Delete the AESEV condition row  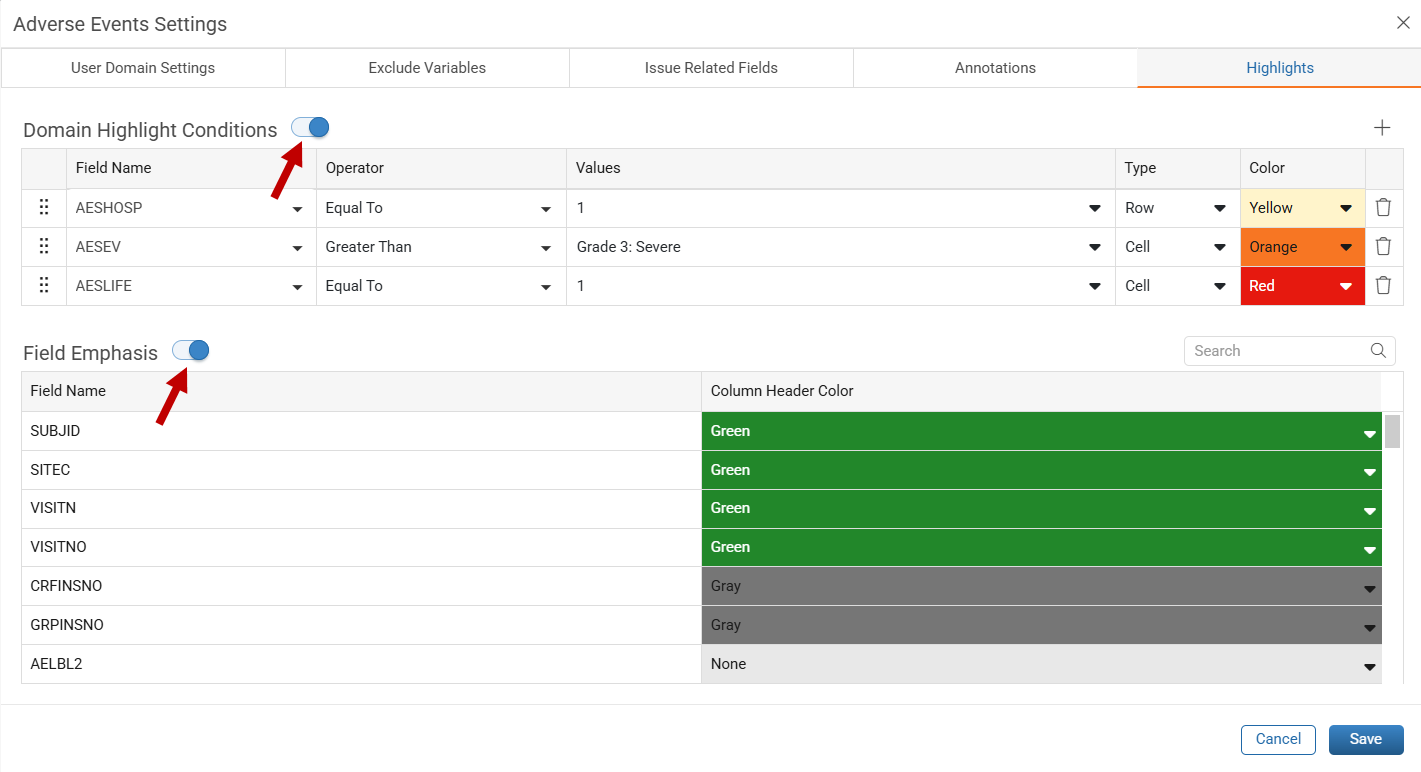pos(1383,247)
